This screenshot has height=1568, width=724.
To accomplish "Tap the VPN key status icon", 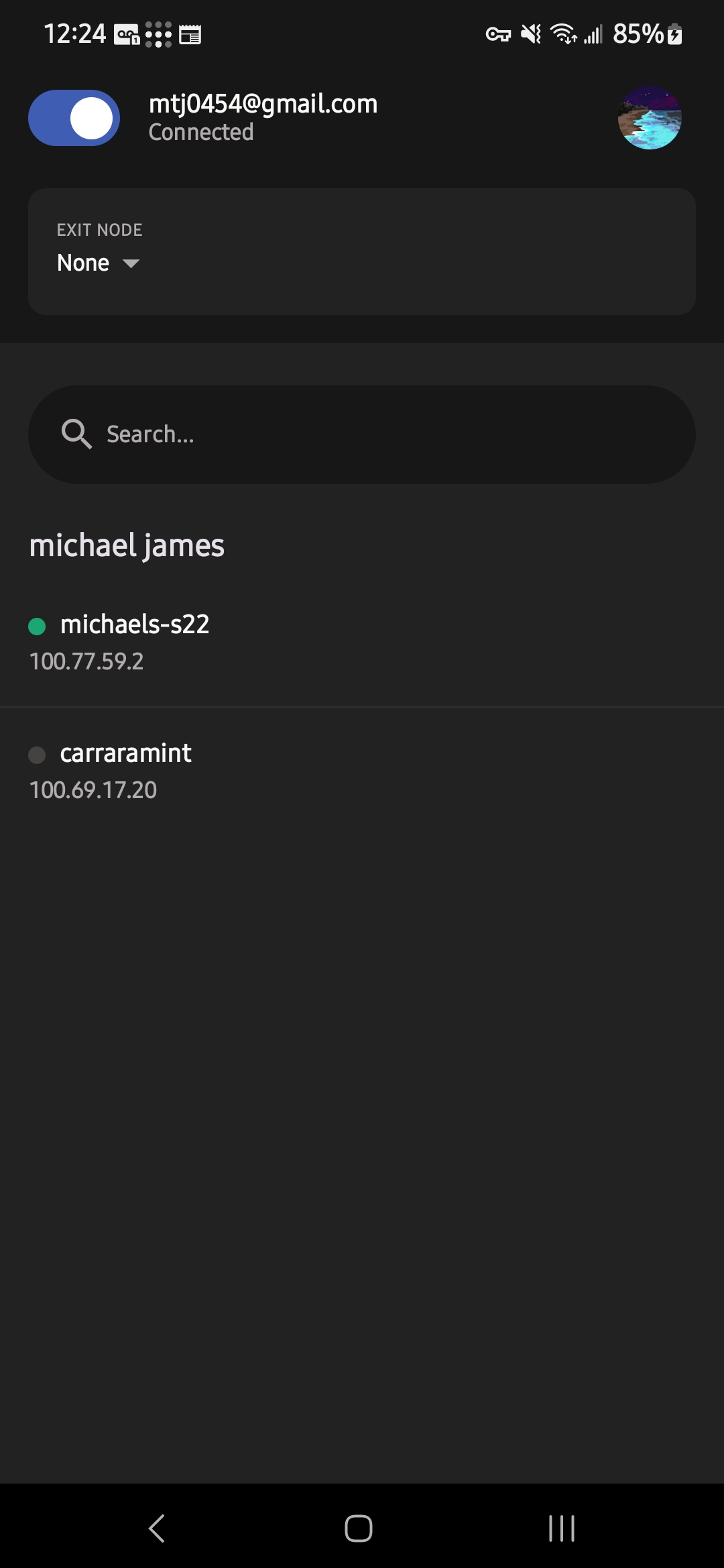I will click(498, 34).
